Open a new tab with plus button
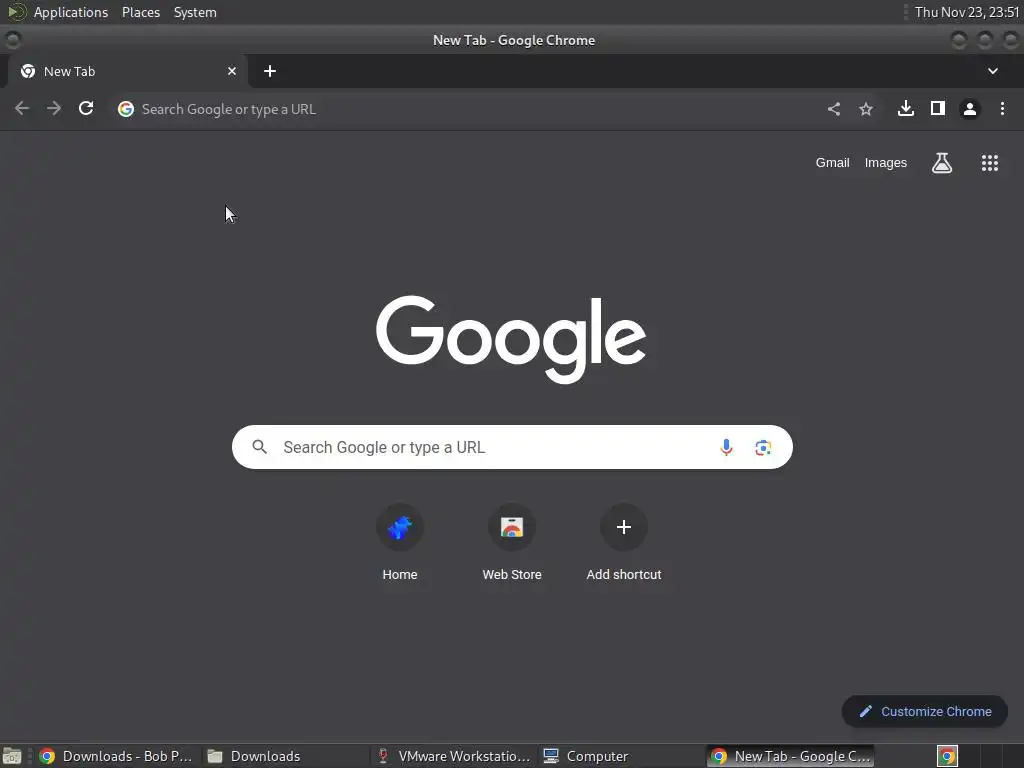1024x768 pixels. [x=270, y=71]
